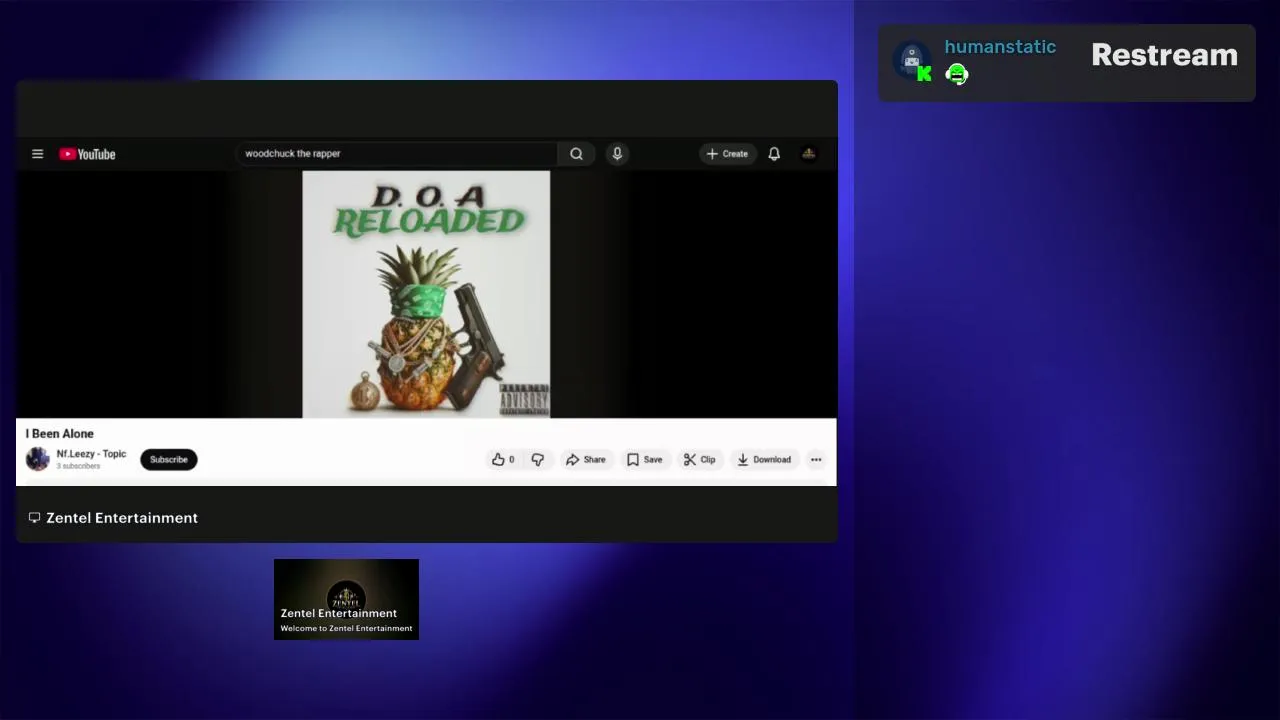Click the humanstatic username in Restream
This screenshot has height=720, width=1280.
coord(1000,47)
